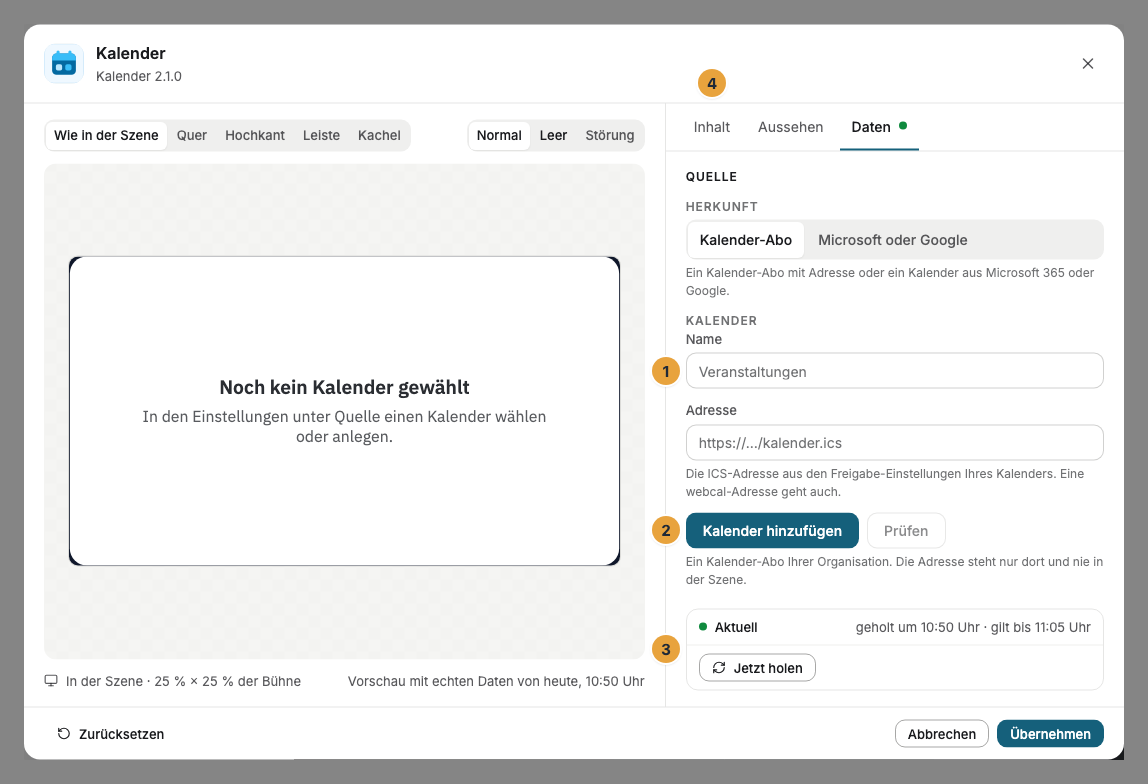
Task: Focus the Adresse ICS URL field
Action: pyautogui.click(x=895, y=443)
